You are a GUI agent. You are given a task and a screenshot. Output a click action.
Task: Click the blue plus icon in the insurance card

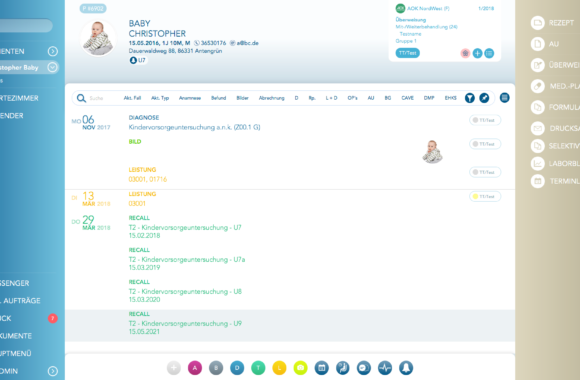click(477, 53)
